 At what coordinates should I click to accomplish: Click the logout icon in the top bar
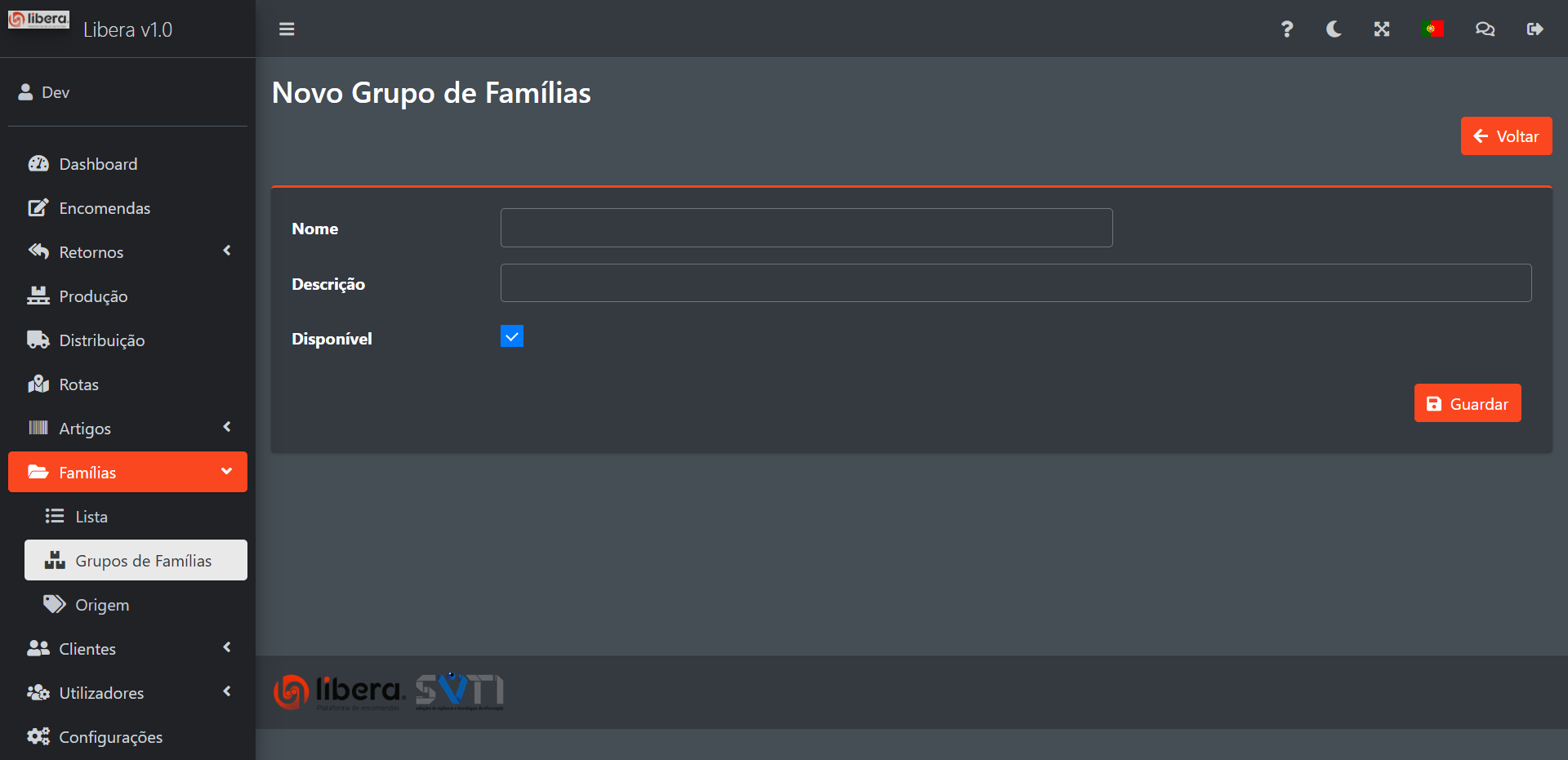point(1535,29)
